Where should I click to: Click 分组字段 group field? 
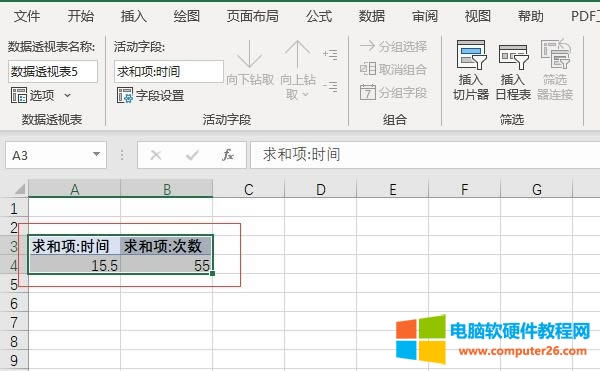[393, 93]
